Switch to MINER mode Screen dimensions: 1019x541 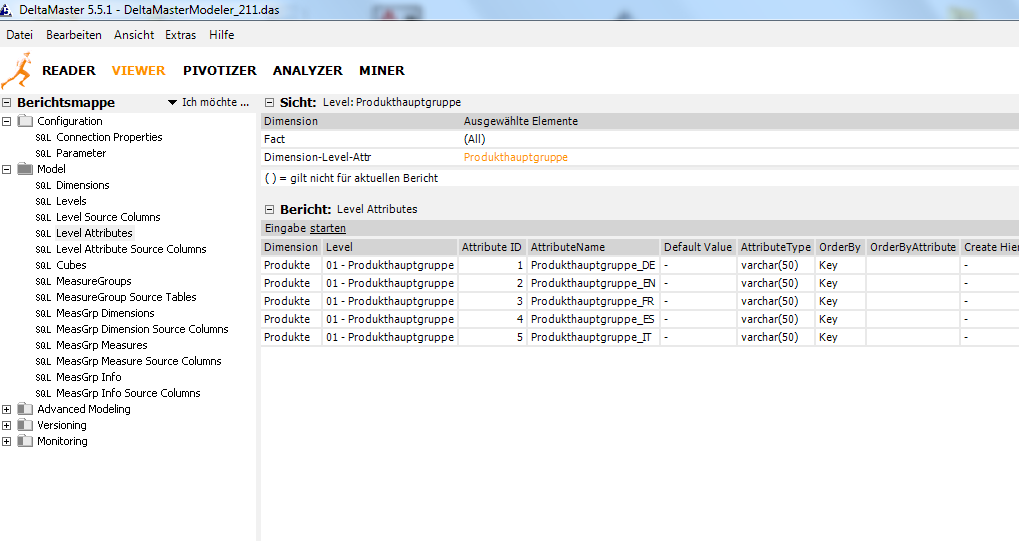point(382,70)
